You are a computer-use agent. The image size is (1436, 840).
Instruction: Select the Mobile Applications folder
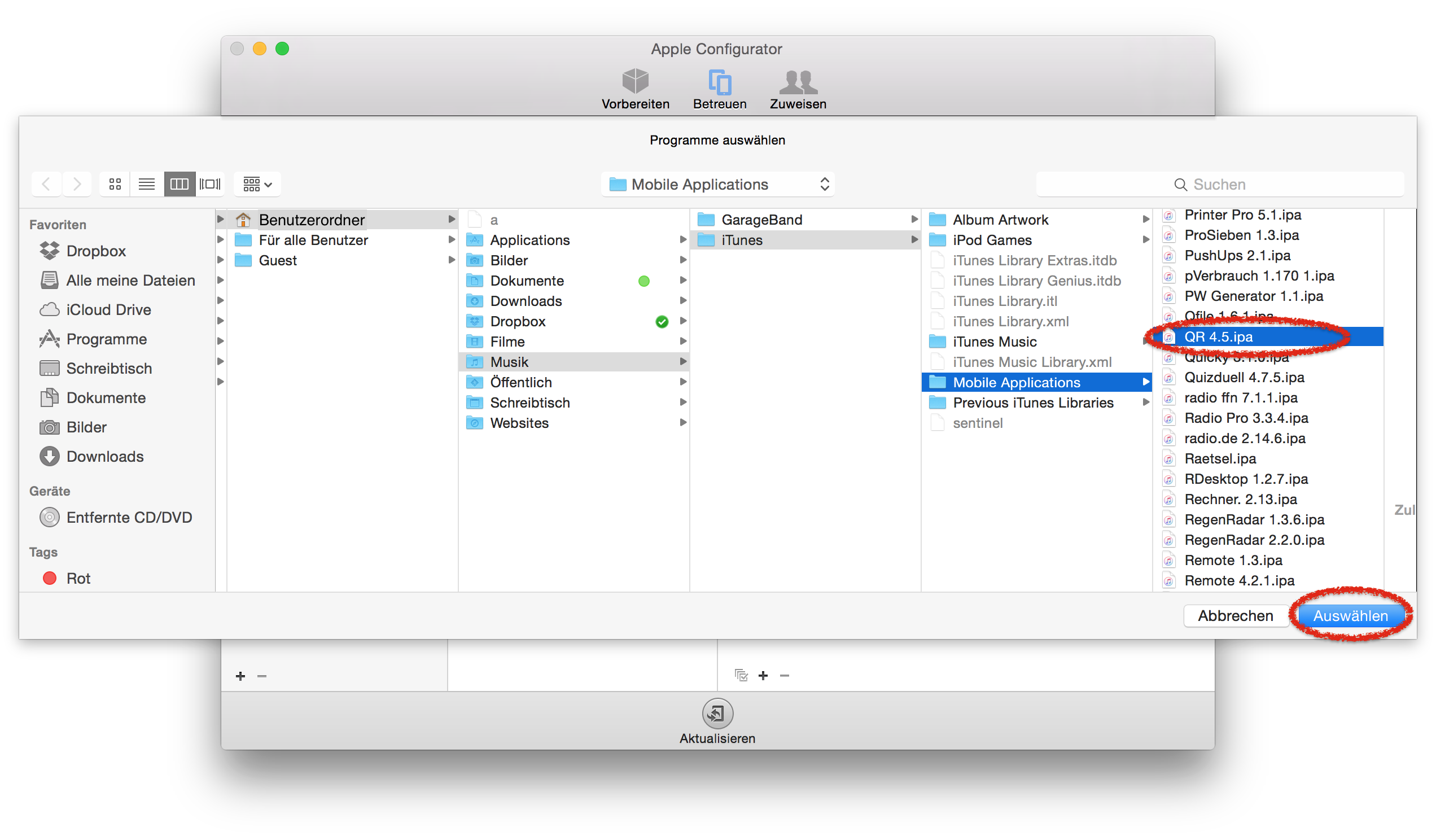pyautogui.click(x=1036, y=382)
